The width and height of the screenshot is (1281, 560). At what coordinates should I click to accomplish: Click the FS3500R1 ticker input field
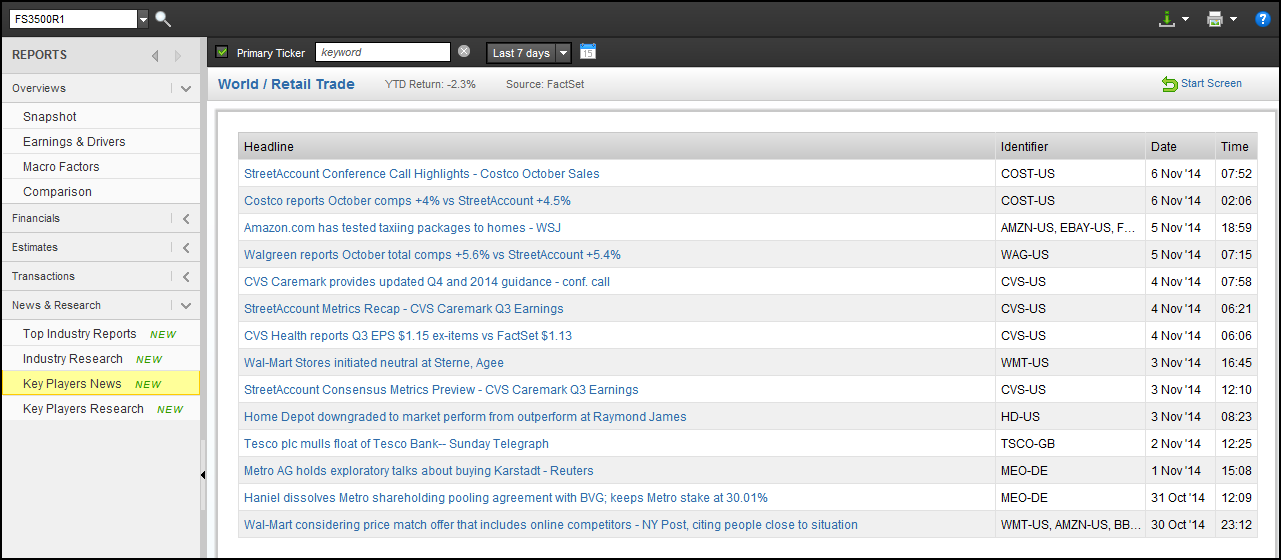point(72,19)
